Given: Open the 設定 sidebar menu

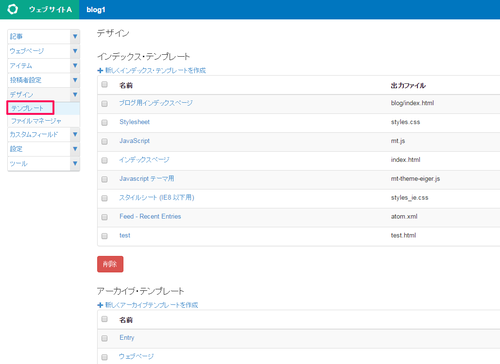Looking at the screenshot, I should (x=16, y=149).
